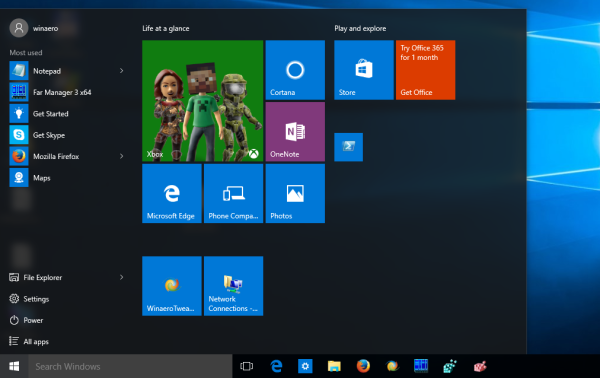This screenshot has height=378, width=600.
Task: Click the teal dotted taskbar icon
Action: (450, 366)
